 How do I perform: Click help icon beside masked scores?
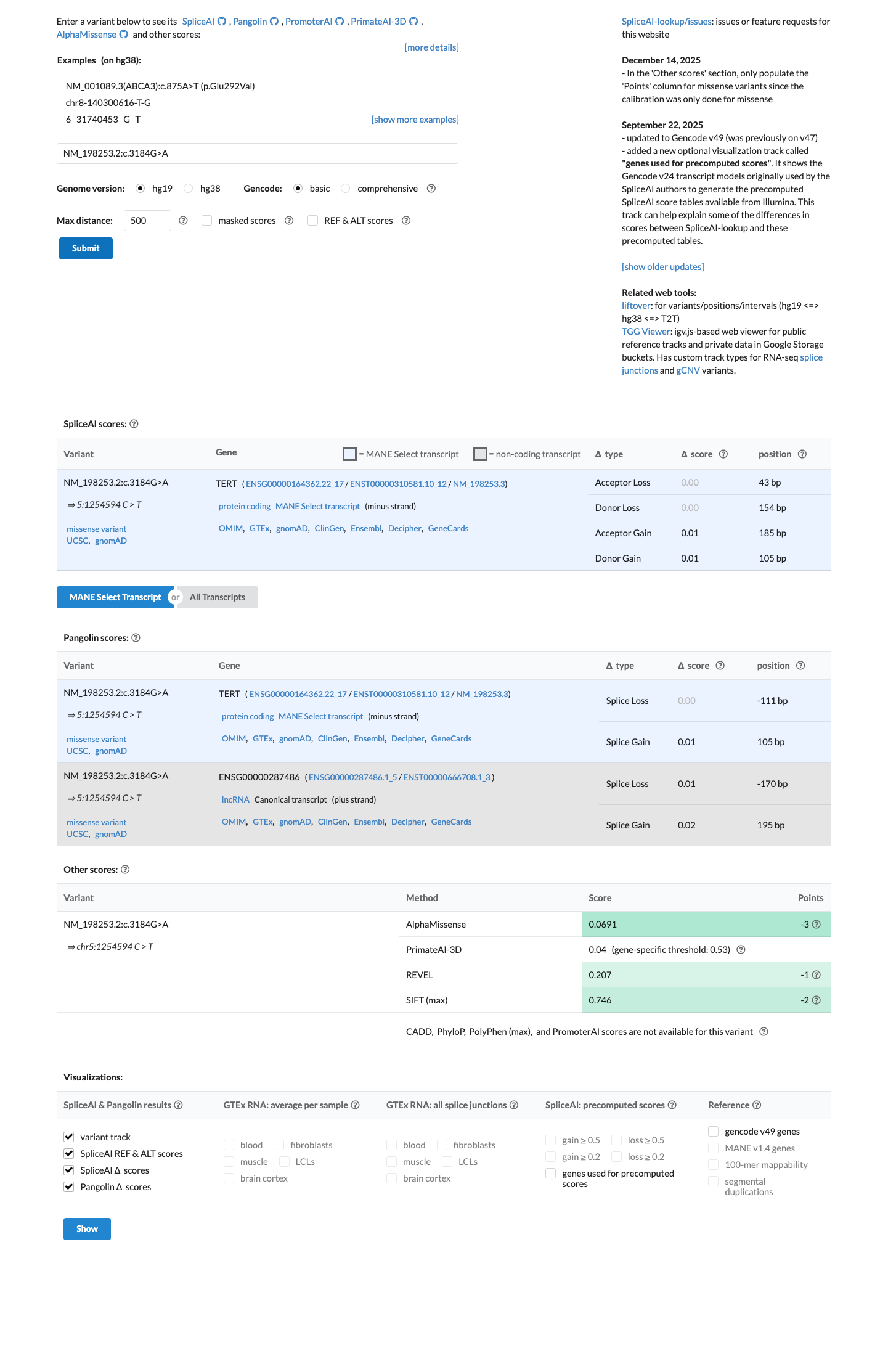(x=289, y=221)
